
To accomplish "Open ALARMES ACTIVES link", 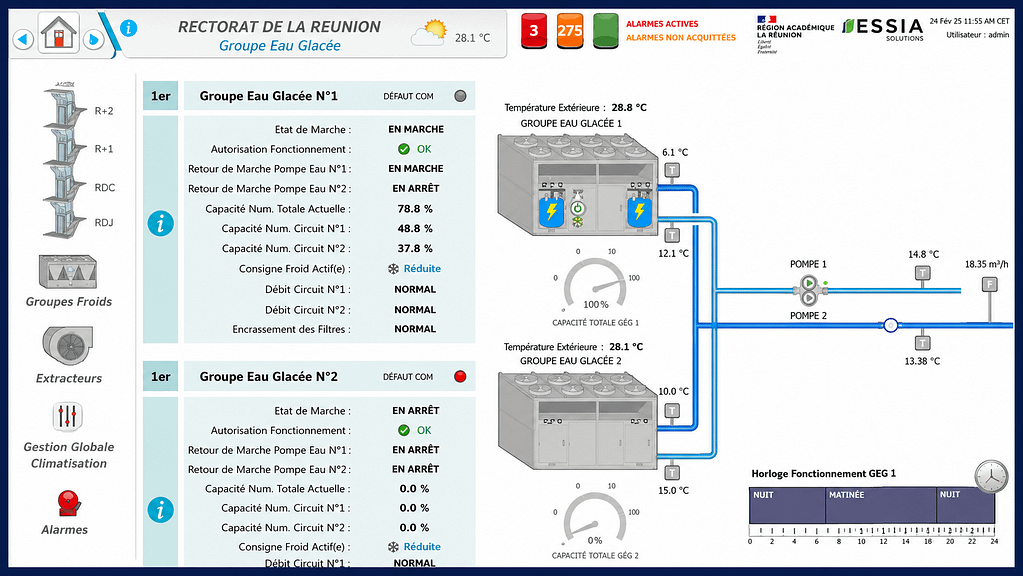I will coord(662,23).
